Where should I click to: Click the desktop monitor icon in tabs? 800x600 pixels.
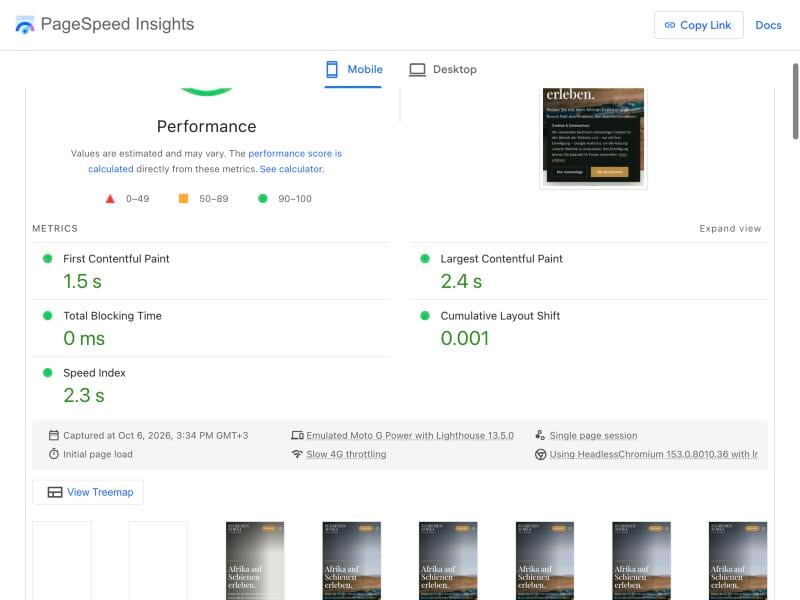[417, 69]
